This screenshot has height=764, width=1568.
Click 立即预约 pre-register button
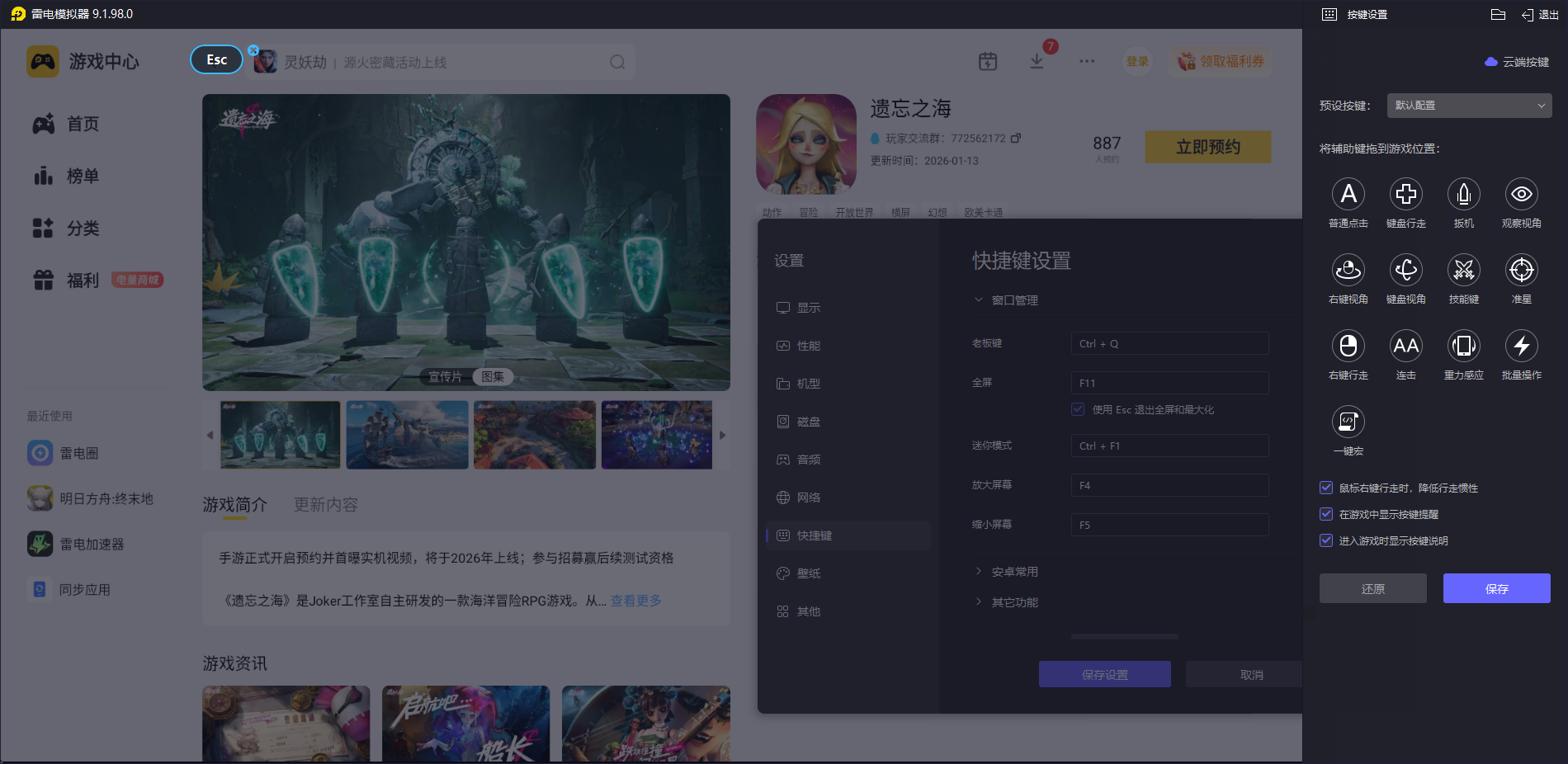tap(1208, 147)
